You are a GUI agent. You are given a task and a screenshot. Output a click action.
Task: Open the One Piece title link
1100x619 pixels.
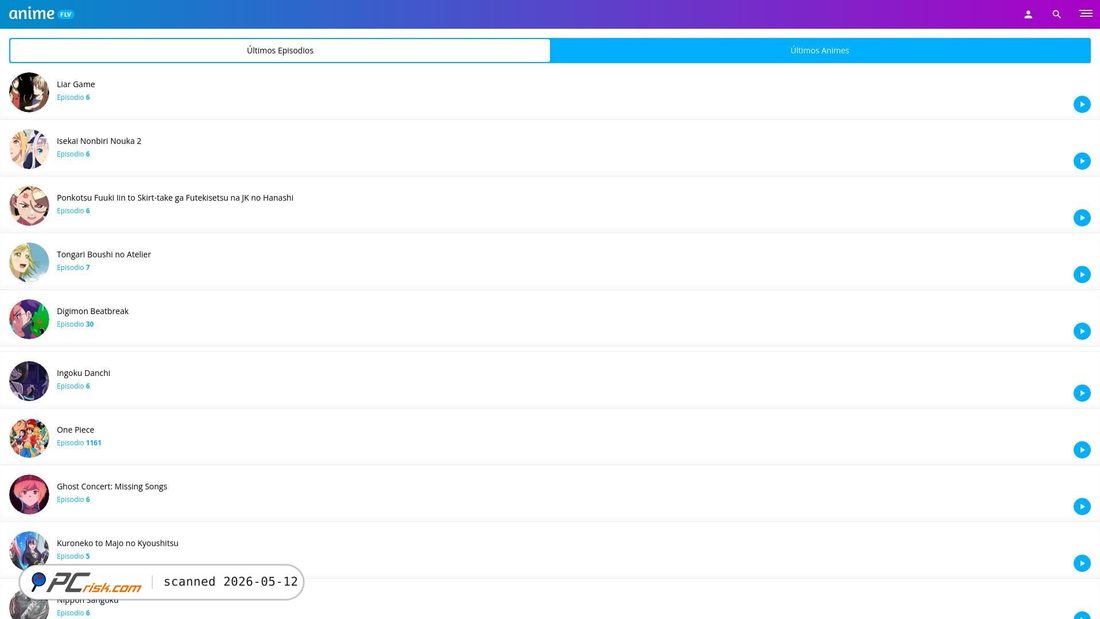75,430
